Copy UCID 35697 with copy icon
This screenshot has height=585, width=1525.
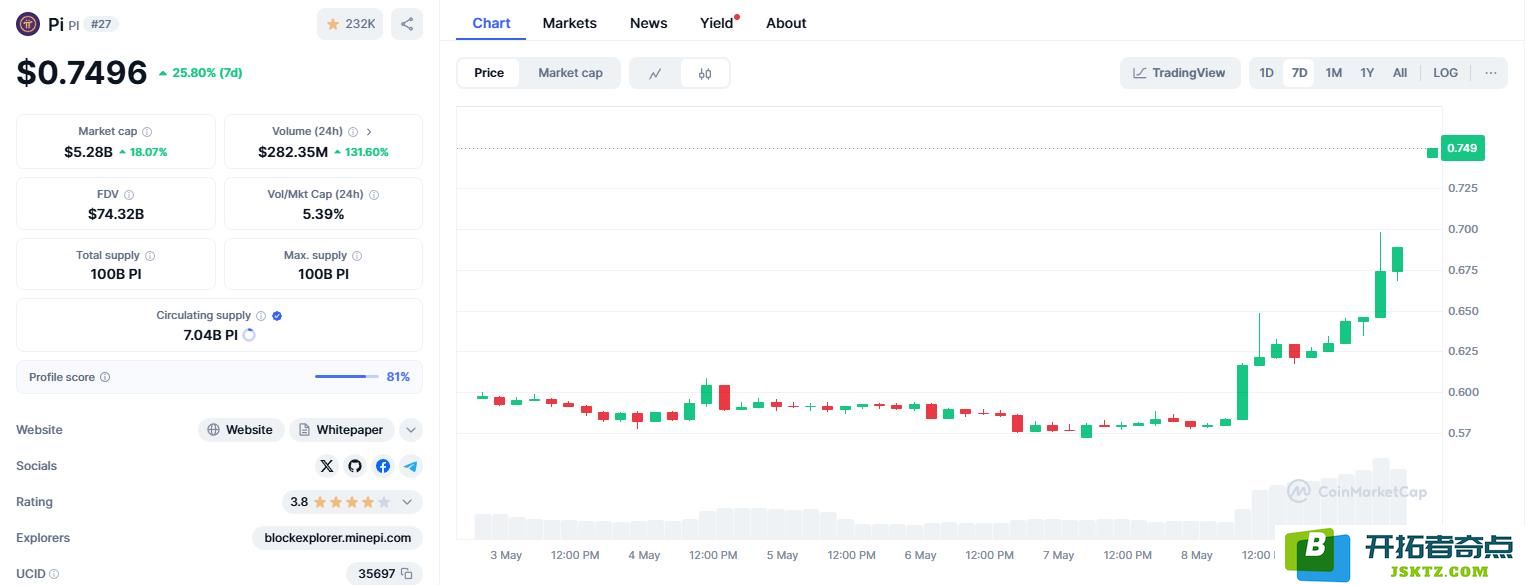(407, 574)
